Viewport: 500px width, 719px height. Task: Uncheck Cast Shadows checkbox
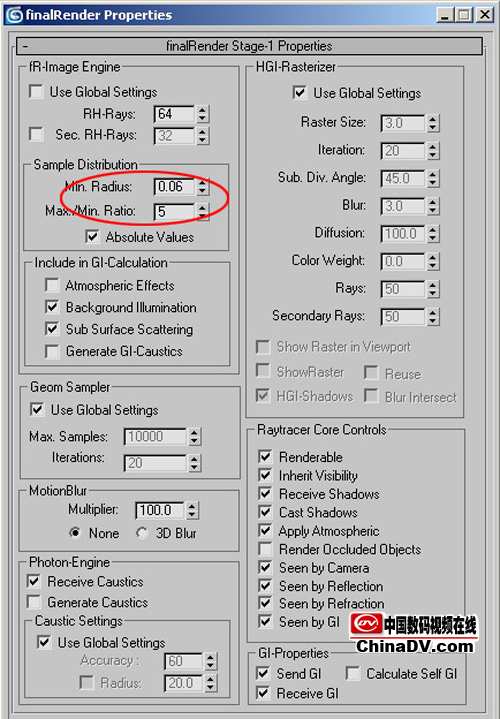[265, 512]
